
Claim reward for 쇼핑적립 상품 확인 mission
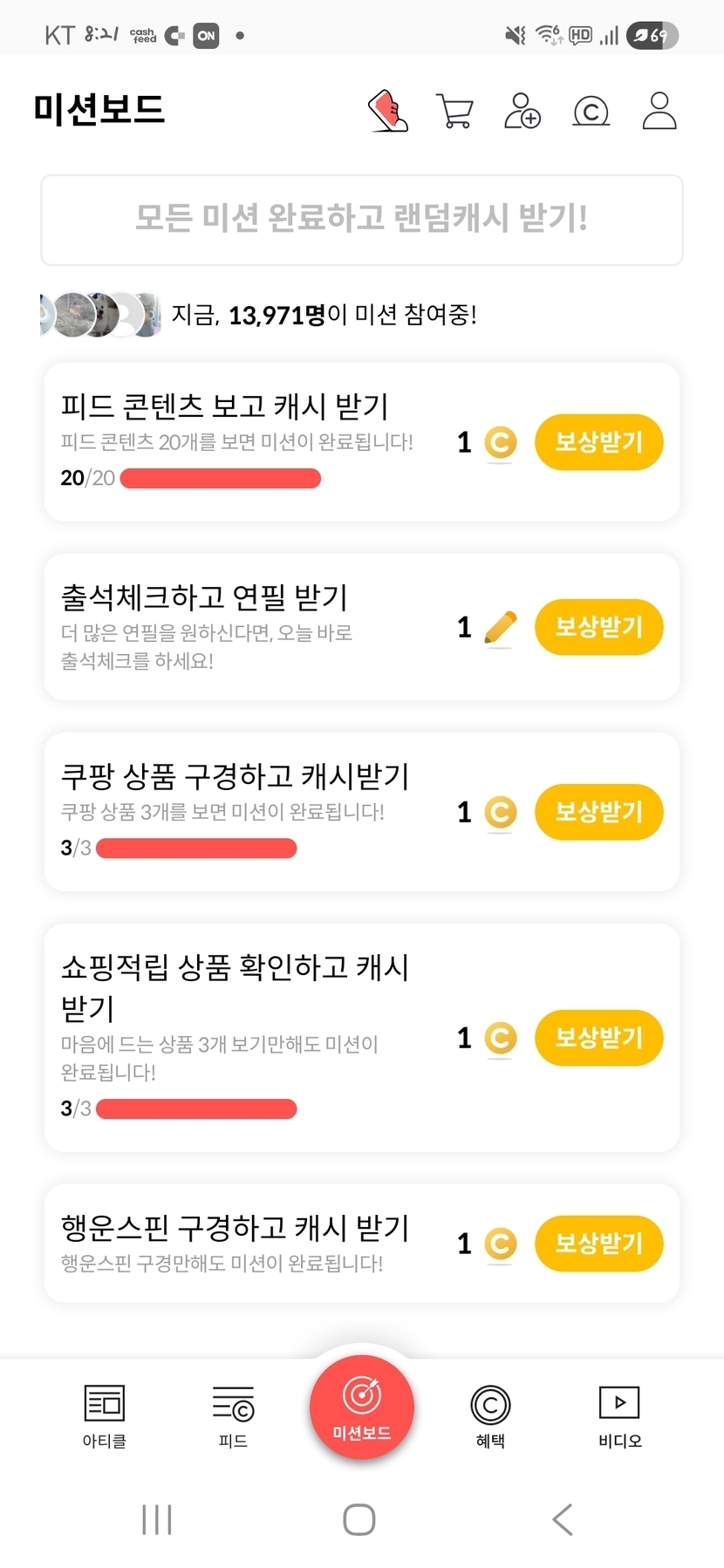(x=598, y=1038)
